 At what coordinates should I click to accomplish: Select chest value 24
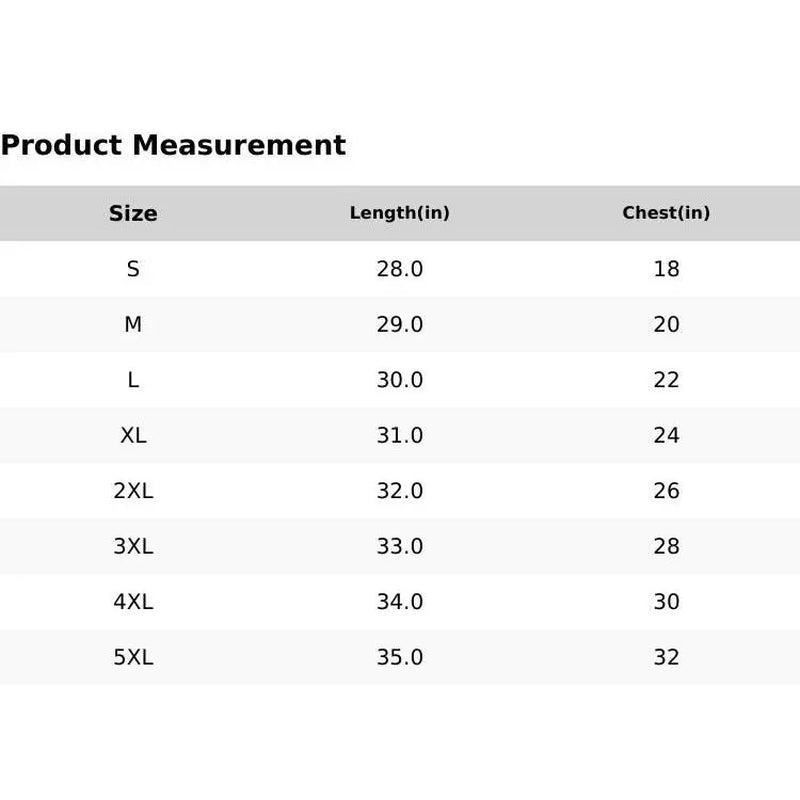(666, 436)
